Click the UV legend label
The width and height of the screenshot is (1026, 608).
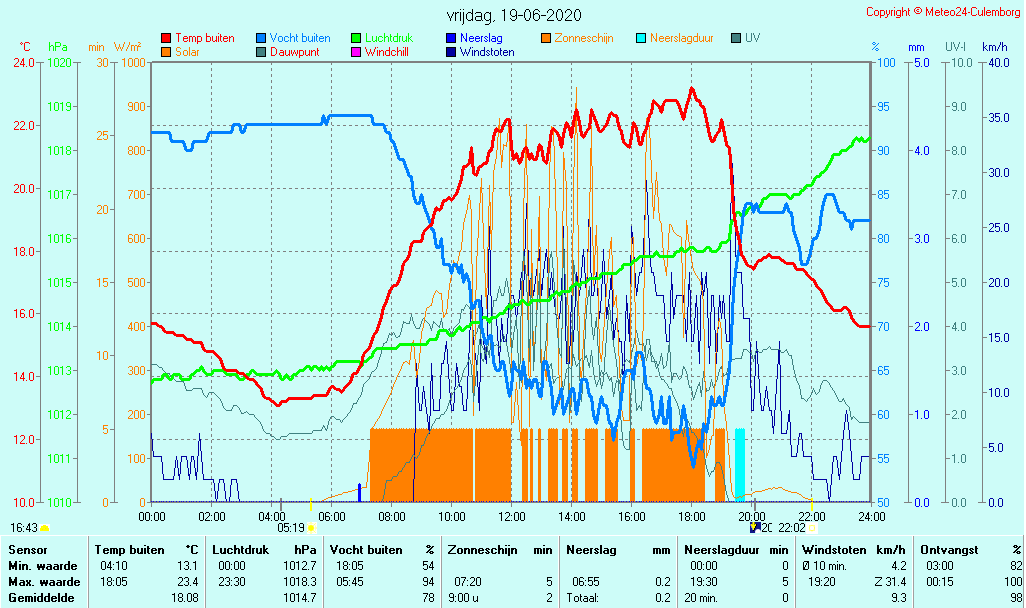pyautogui.click(x=753, y=38)
